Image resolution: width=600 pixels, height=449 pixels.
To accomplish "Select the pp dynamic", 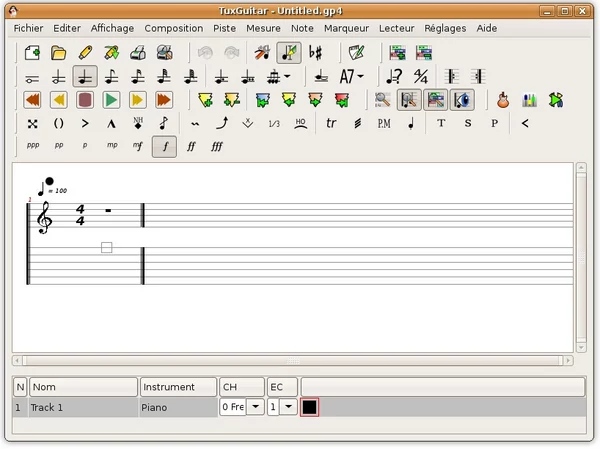I will tap(59, 146).
